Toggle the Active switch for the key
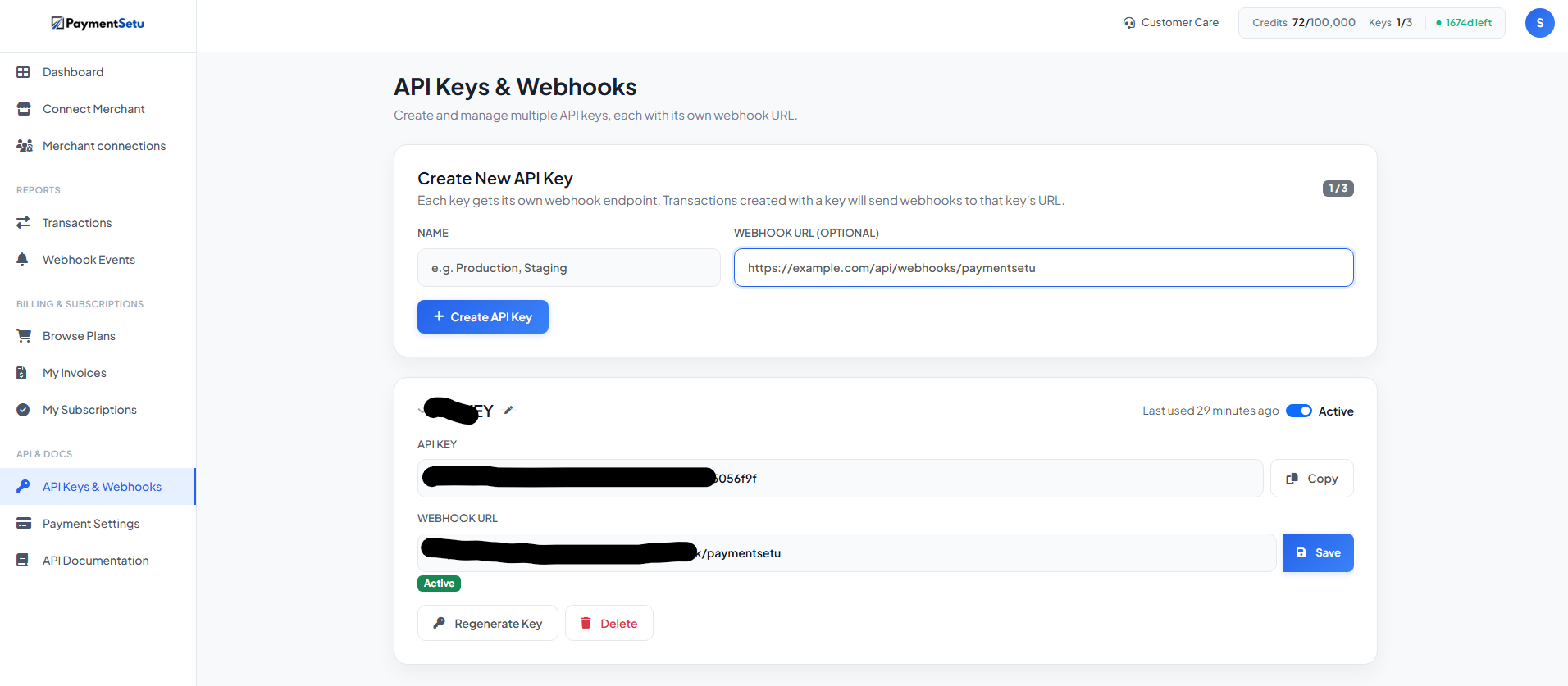1568x686 pixels. tap(1298, 411)
